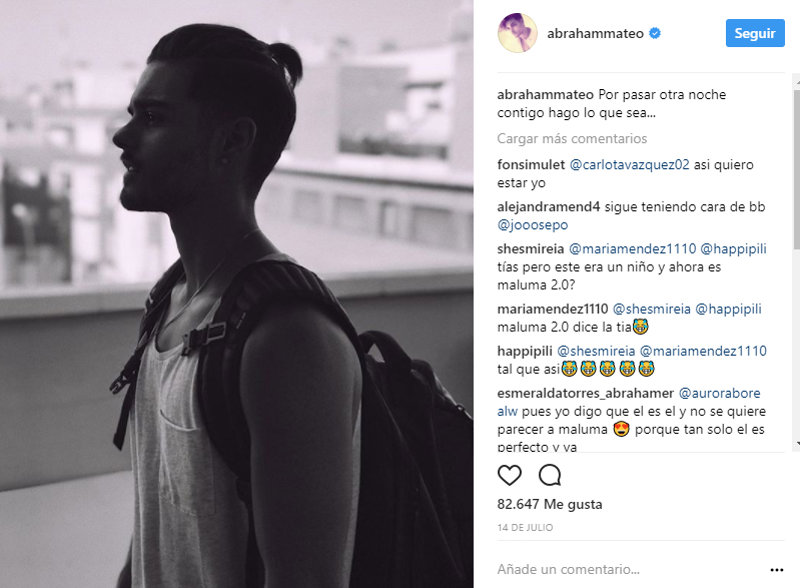
Task: Like the post with heart icon
Action: (509, 475)
